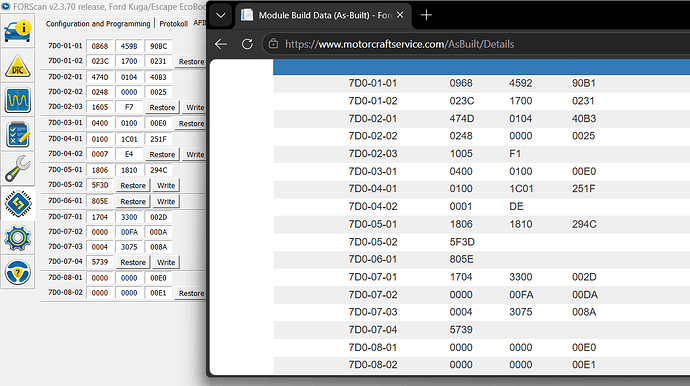The height and width of the screenshot is (386, 690).
Task: Write block 7D0-02-03
Action: 195,107
